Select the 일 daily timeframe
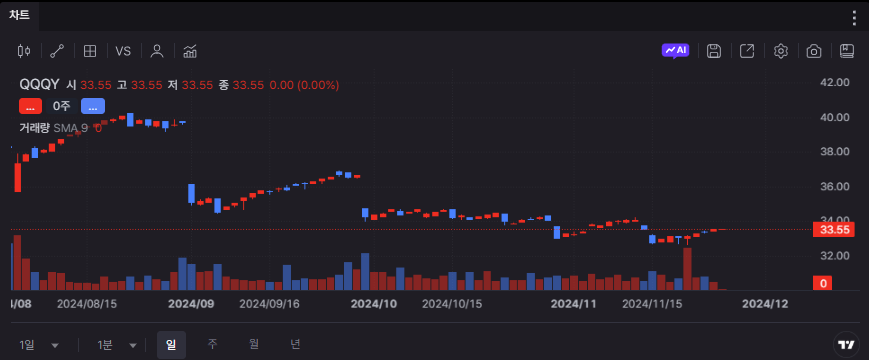The height and width of the screenshot is (360, 869). [171, 345]
